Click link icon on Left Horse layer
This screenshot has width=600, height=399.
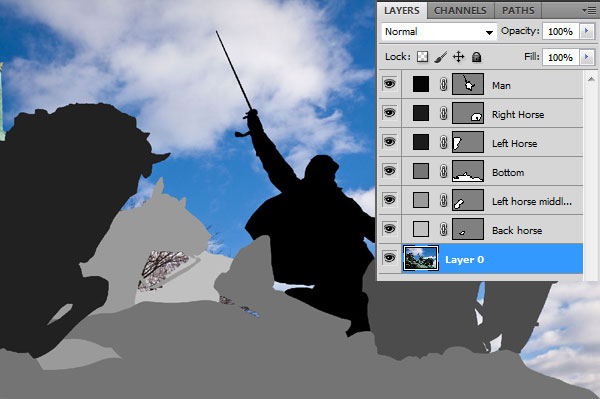[443, 142]
